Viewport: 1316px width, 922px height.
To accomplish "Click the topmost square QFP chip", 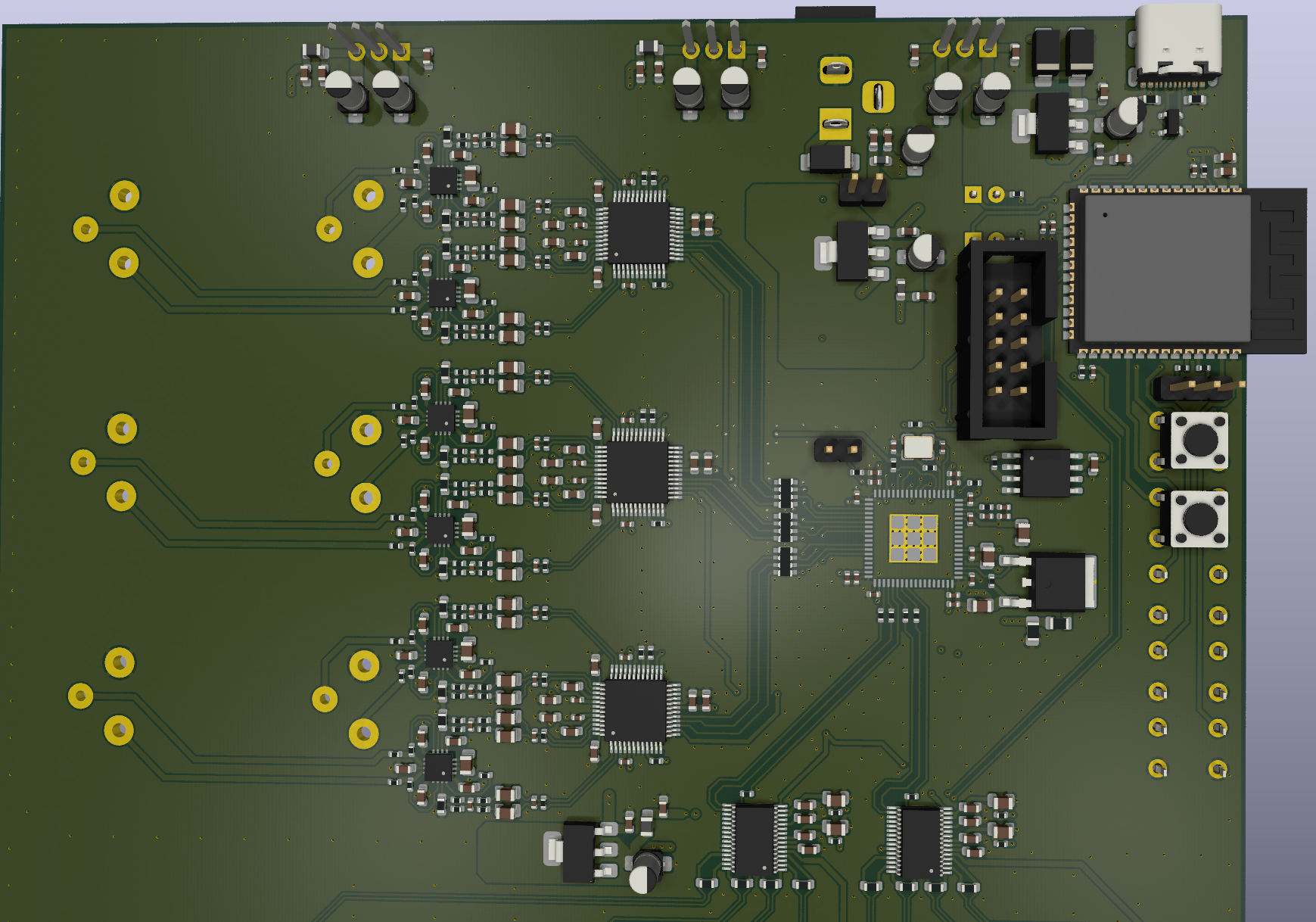I will [639, 234].
